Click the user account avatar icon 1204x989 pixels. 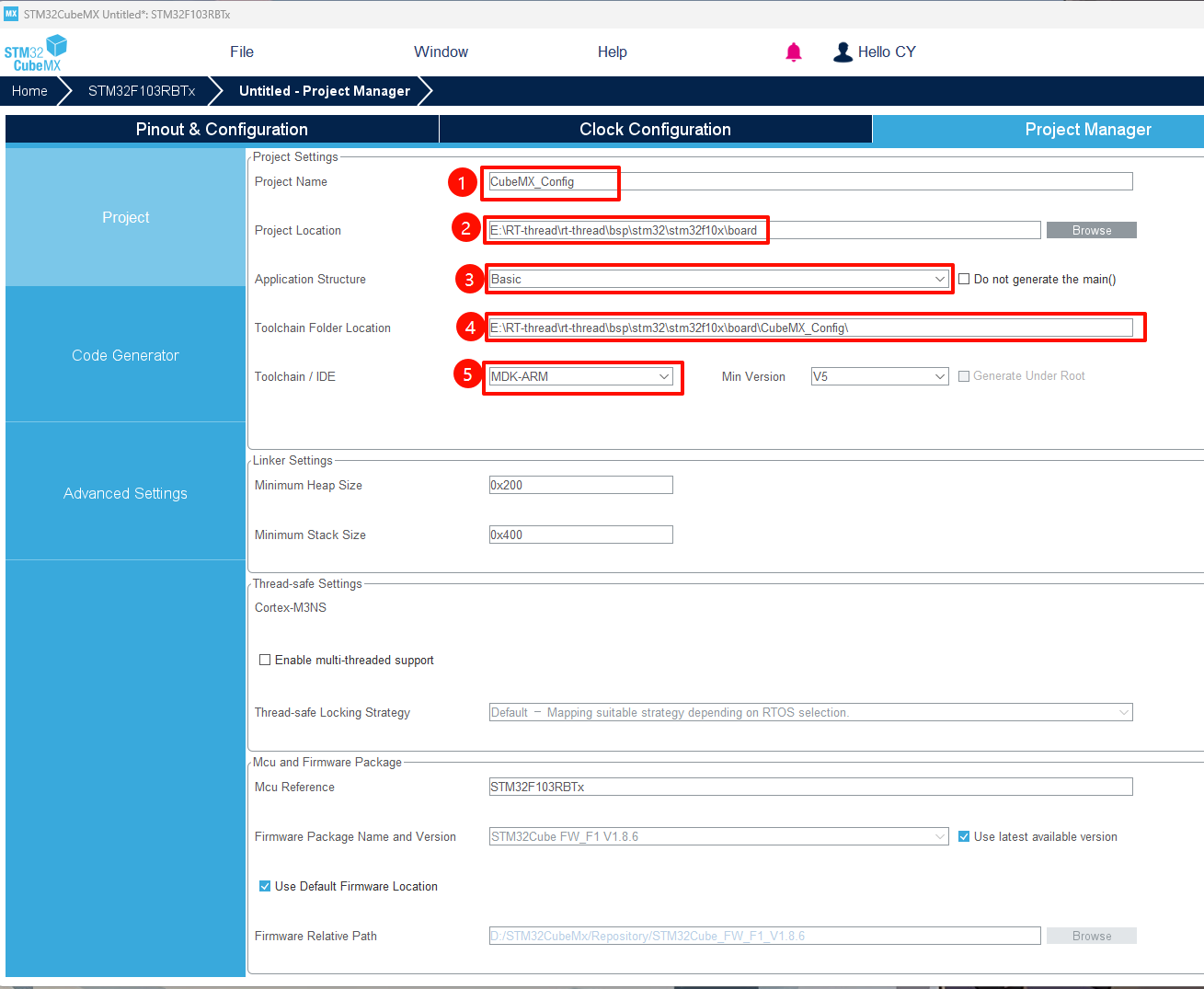(x=842, y=52)
